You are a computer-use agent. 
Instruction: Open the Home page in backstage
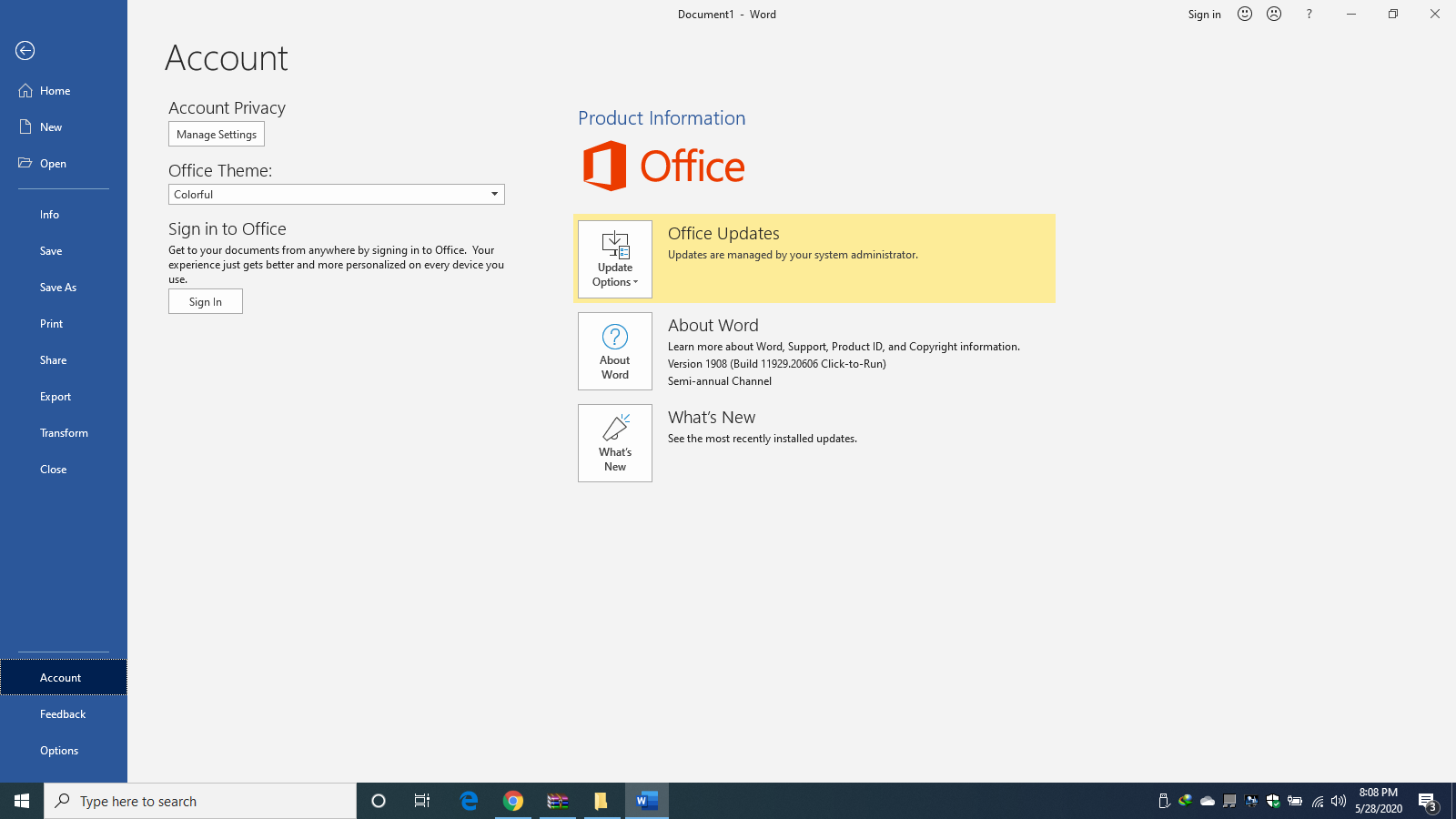[64, 91]
